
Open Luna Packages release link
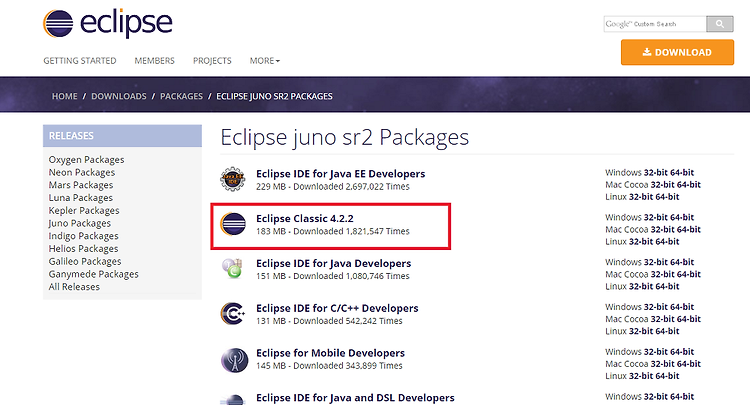pos(81,198)
